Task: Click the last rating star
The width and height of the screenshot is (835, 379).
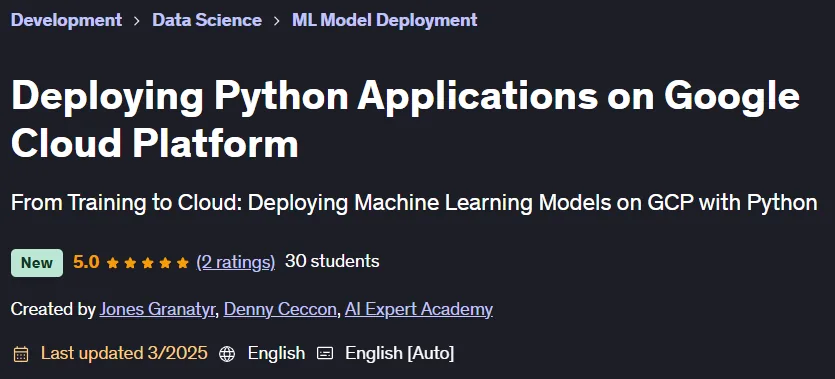Action: click(183, 262)
